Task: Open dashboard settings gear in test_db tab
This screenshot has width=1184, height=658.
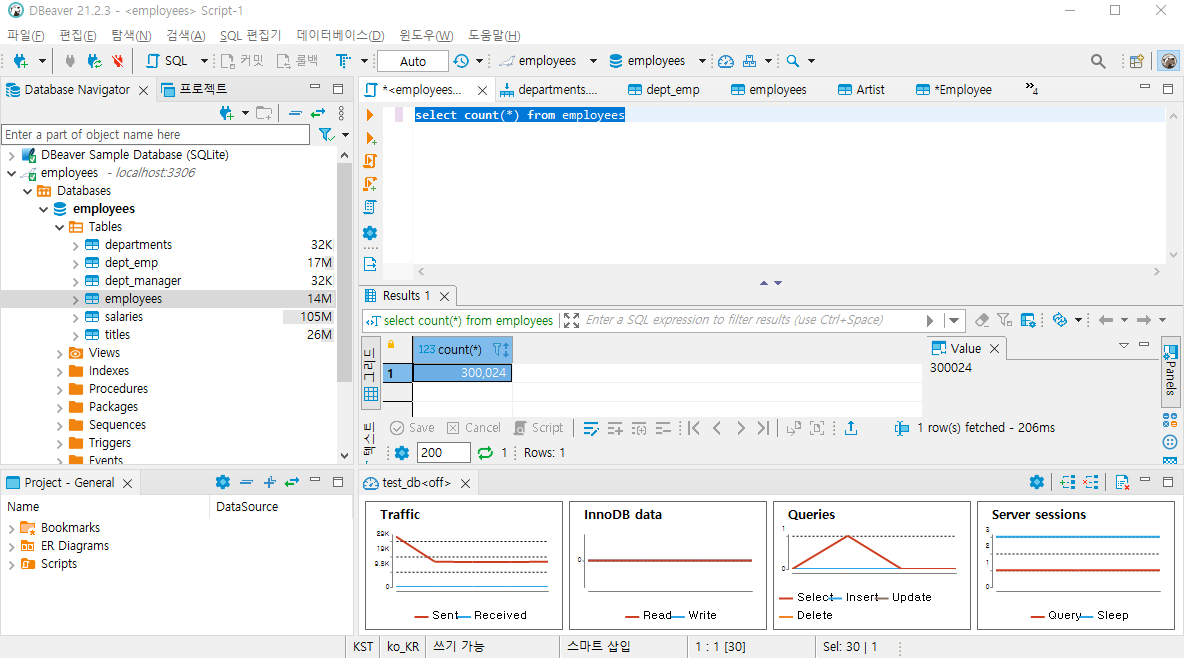Action: tap(1037, 482)
